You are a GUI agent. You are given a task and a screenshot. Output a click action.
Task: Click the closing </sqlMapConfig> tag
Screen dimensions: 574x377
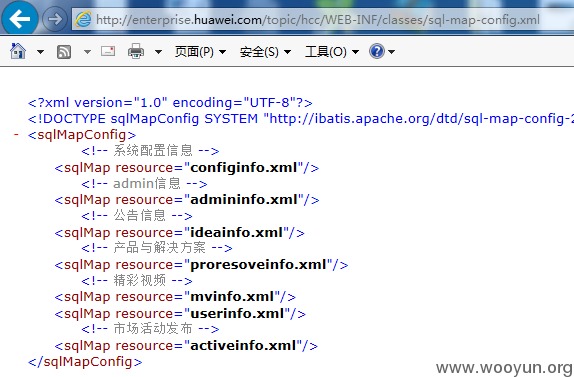pos(85,362)
